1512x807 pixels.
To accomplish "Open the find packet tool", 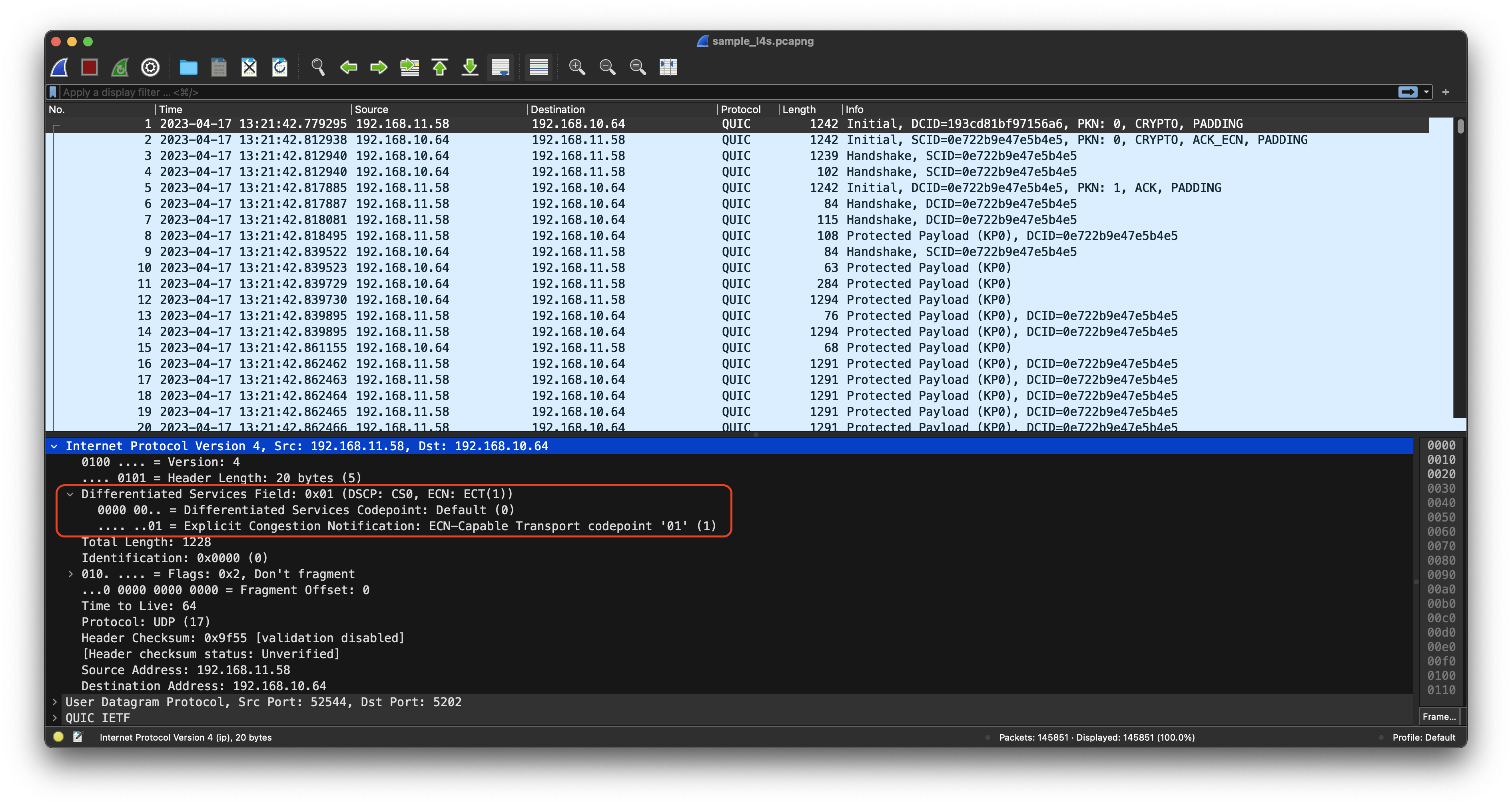I will [x=318, y=67].
